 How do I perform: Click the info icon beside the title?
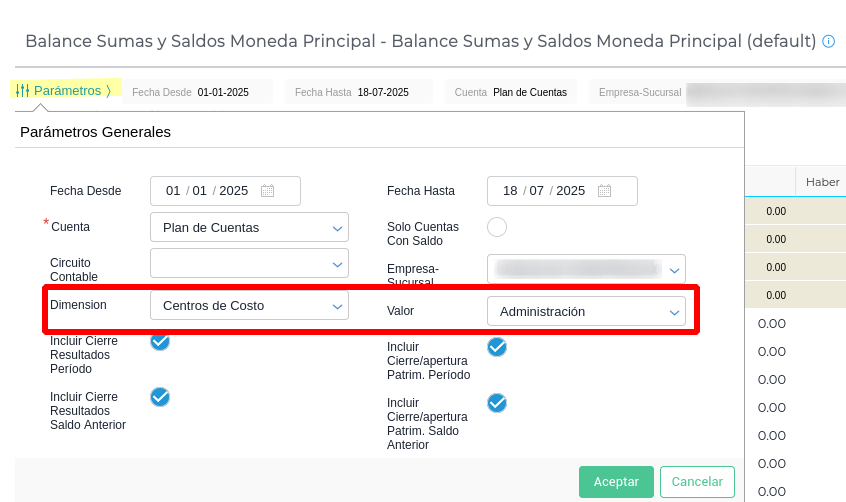click(828, 42)
